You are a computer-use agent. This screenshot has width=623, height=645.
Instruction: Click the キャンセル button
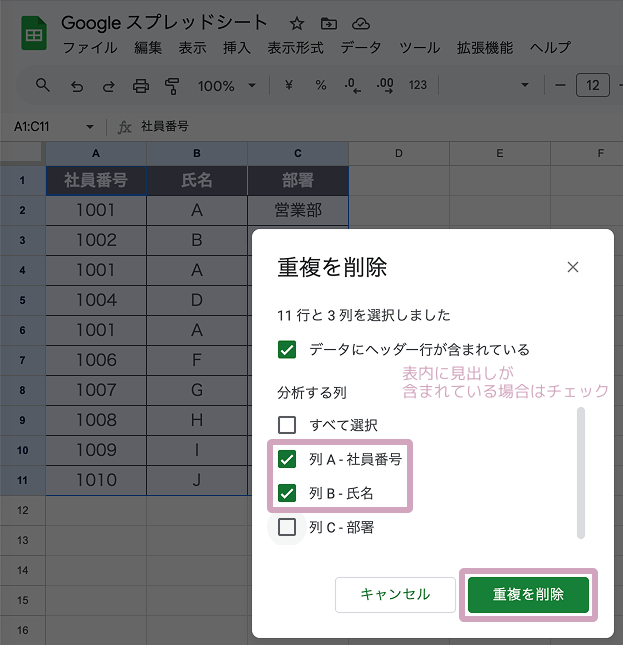(x=395, y=594)
